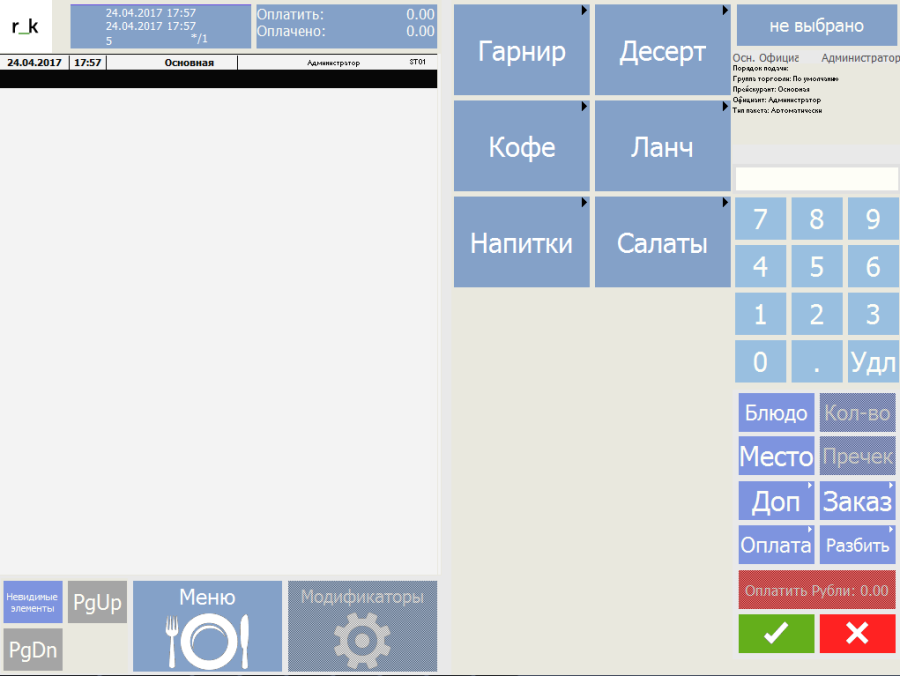Select the Салаты category

click(x=662, y=242)
